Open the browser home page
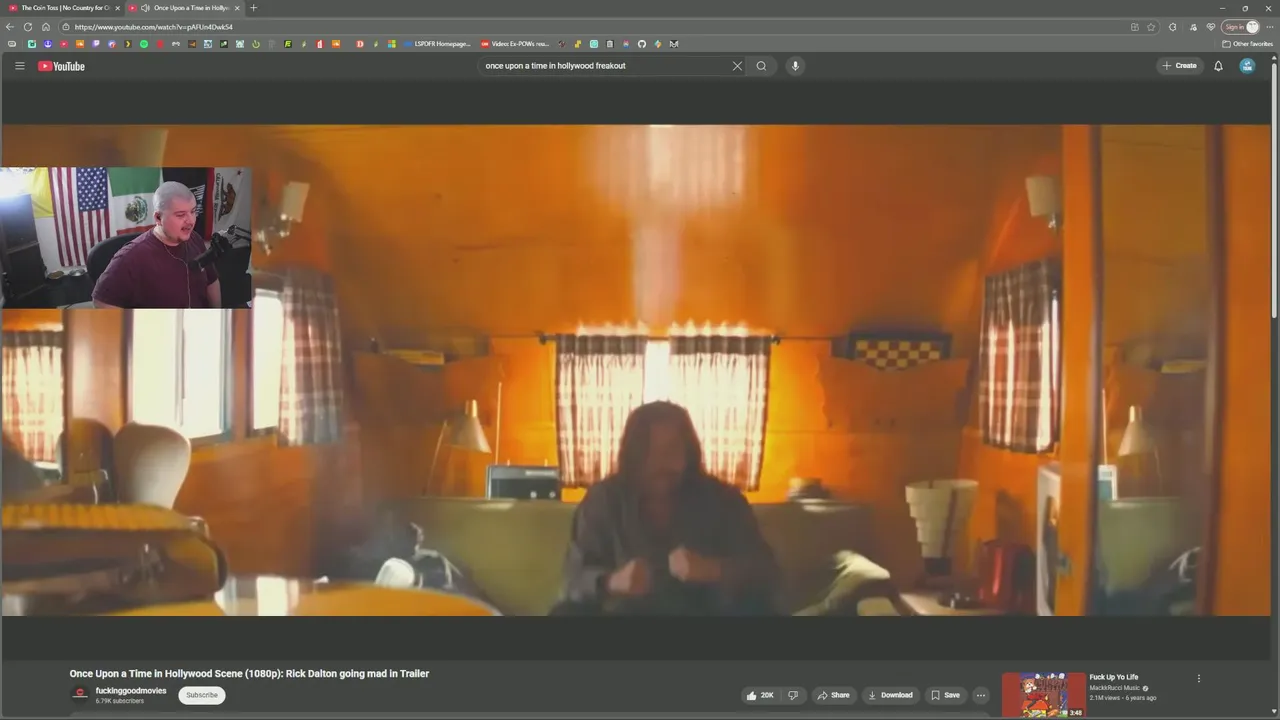1280x720 pixels. coord(45,27)
